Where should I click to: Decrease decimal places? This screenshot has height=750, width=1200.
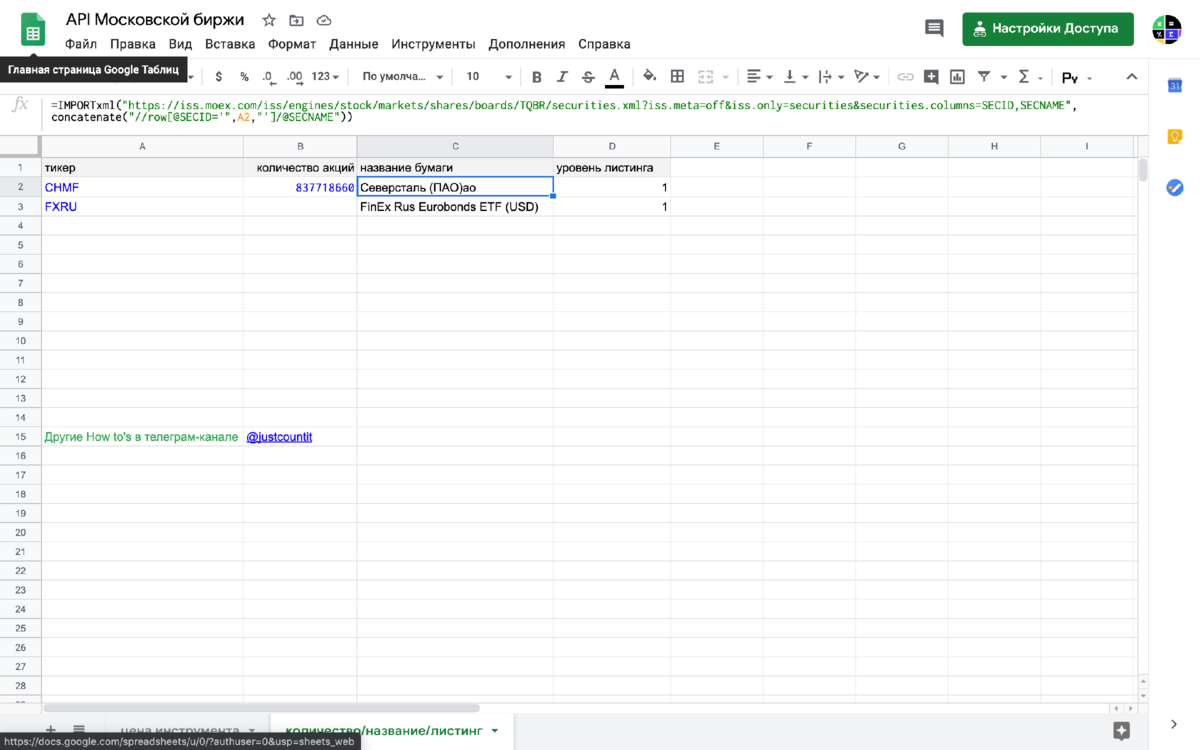tap(269, 77)
